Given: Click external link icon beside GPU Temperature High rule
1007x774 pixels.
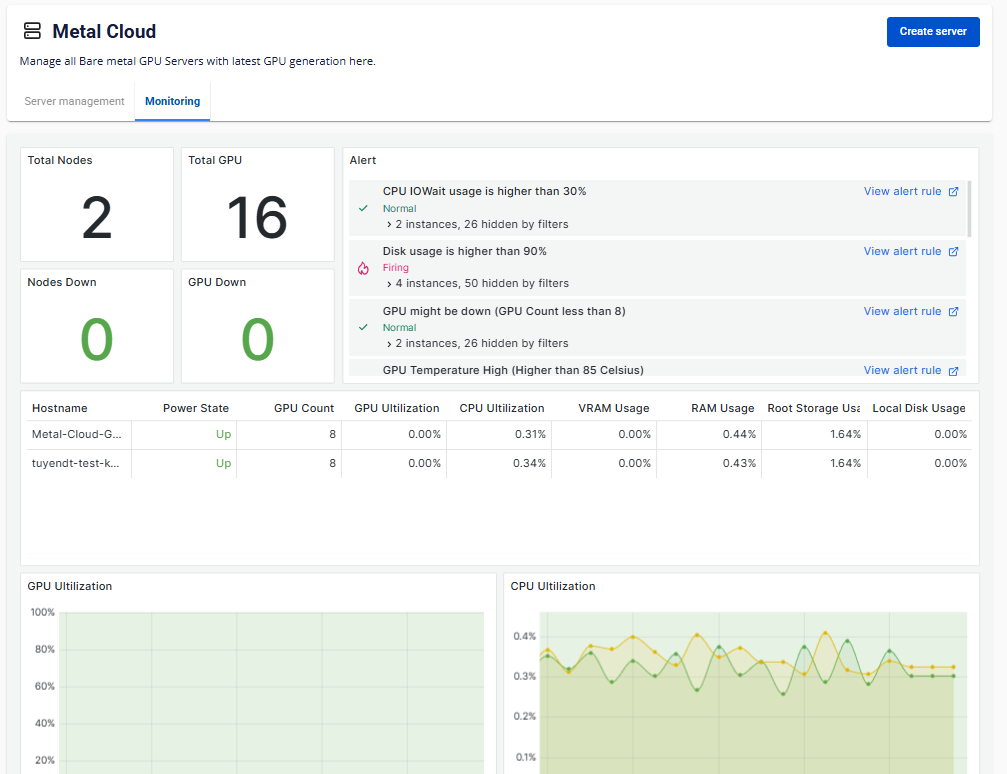Looking at the screenshot, I should pos(953,371).
